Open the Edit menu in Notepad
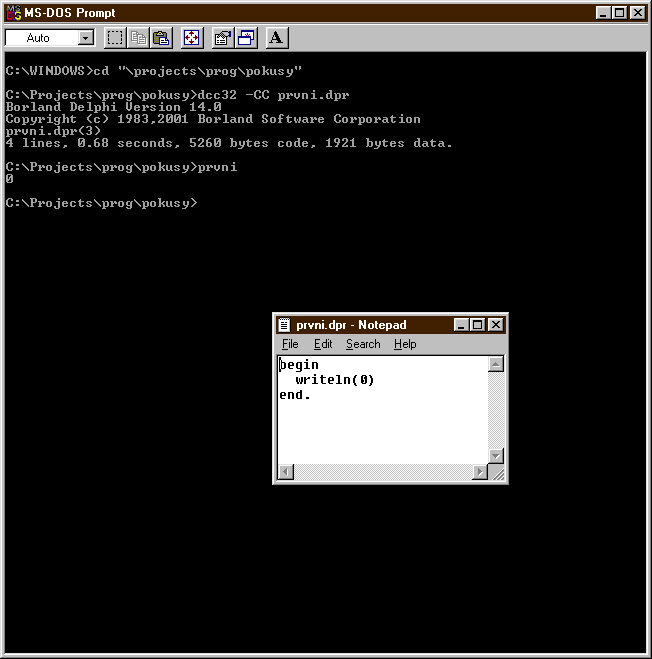Screen dimensions: 652x659 tap(323, 344)
